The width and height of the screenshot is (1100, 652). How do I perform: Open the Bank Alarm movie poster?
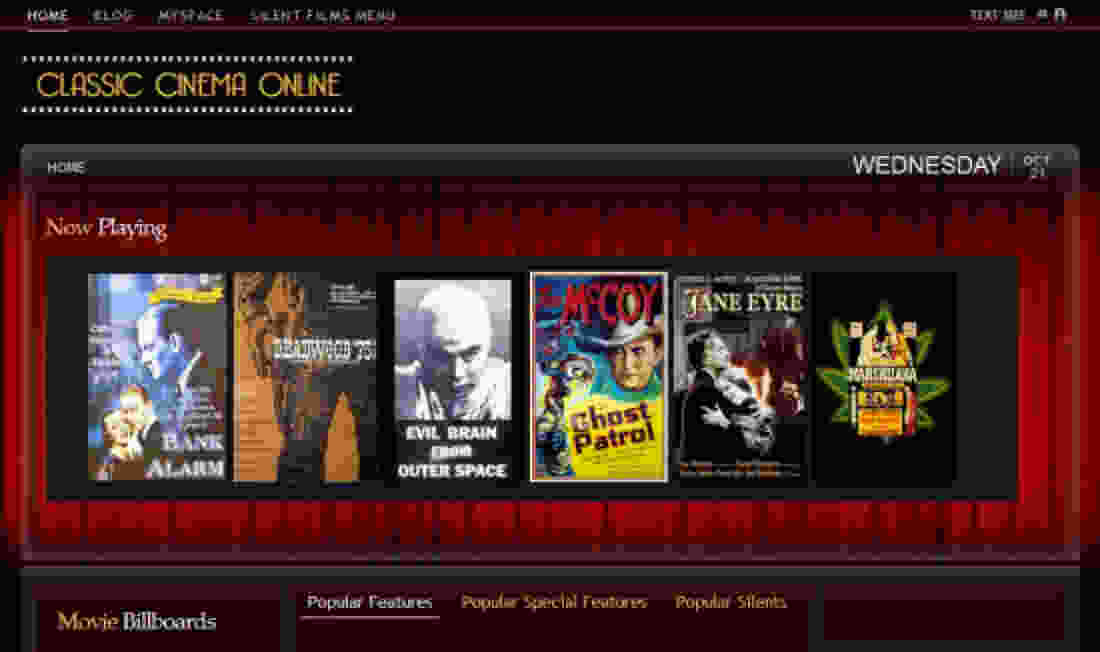[157, 377]
